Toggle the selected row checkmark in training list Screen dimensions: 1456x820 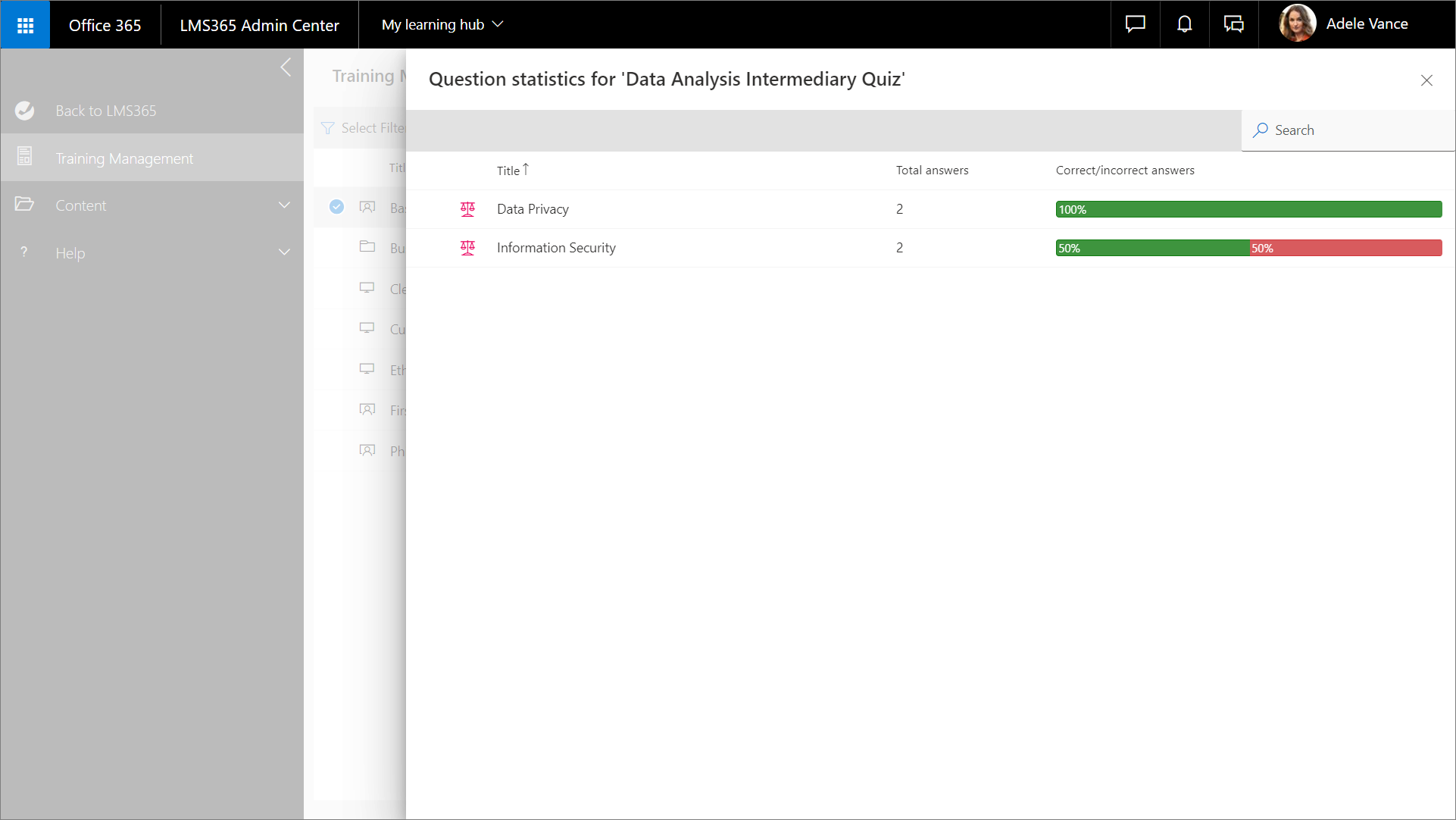click(x=336, y=207)
